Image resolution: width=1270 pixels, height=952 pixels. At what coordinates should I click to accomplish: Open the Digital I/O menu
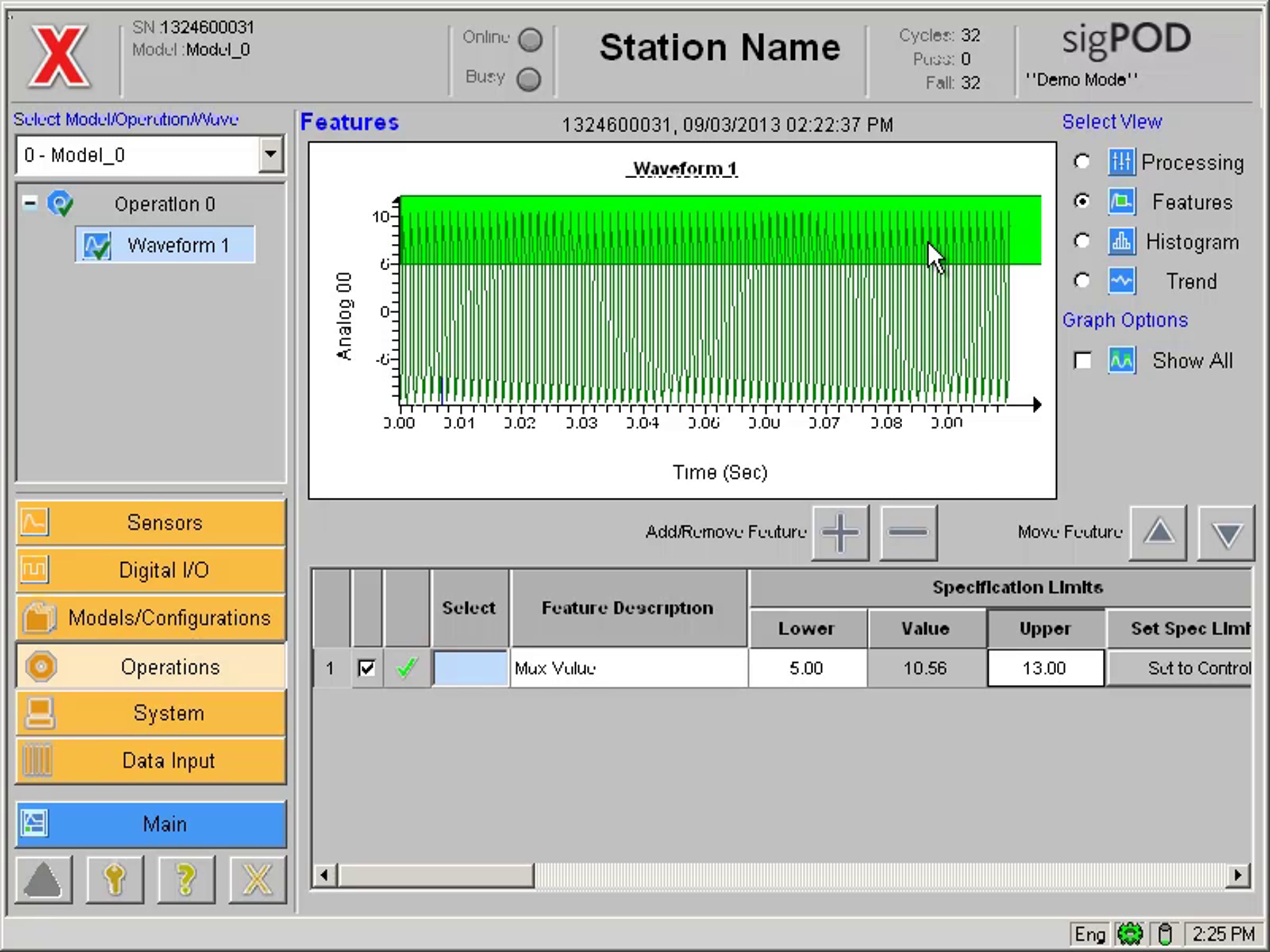tap(151, 570)
